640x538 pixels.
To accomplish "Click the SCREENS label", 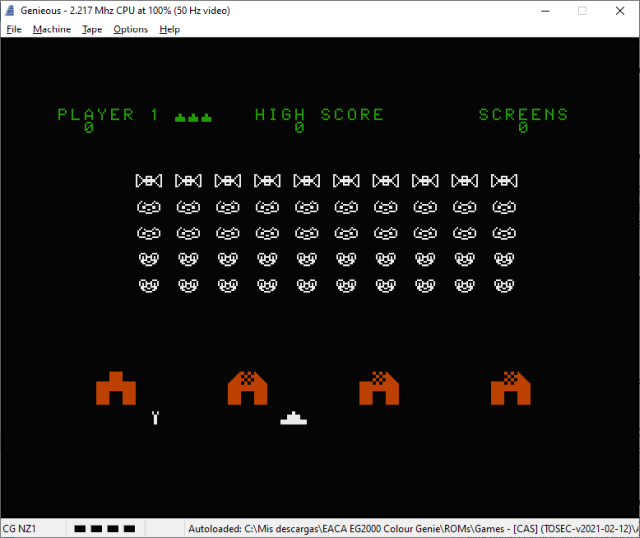I will point(523,115).
